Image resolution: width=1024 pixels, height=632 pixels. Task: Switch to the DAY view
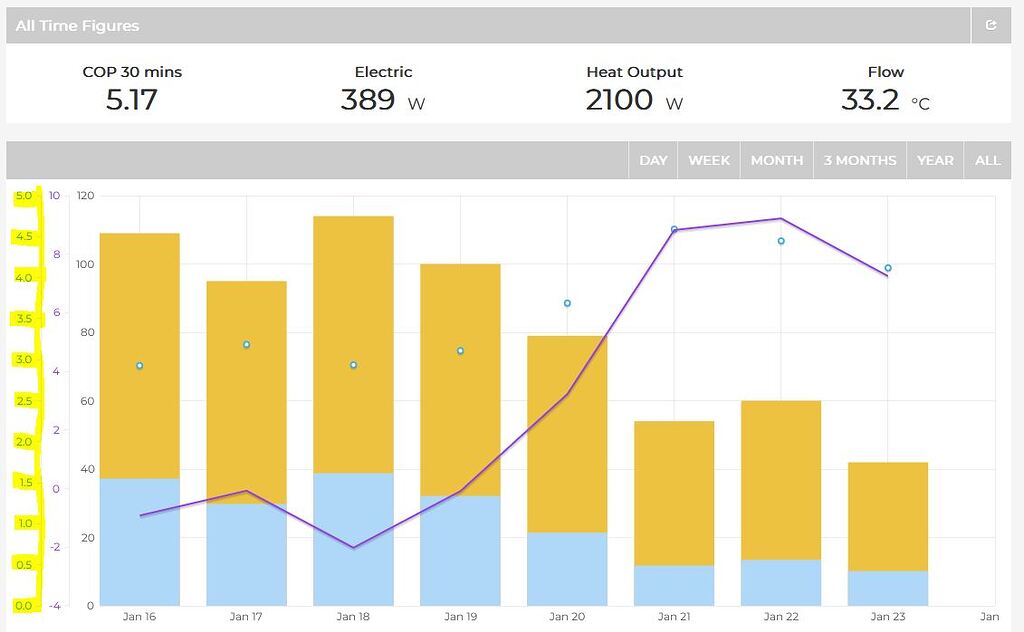point(654,160)
